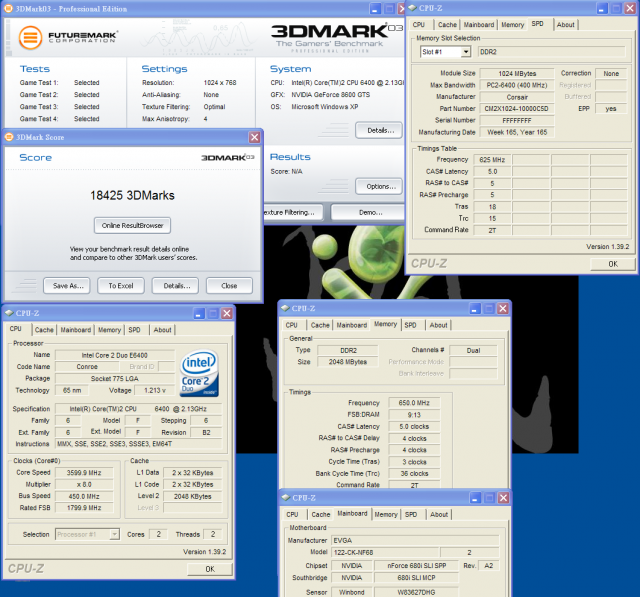Click the Intel Core 2 Duo logo
Image resolution: width=640 pixels, height=597 pixels.
coord(199,373)
